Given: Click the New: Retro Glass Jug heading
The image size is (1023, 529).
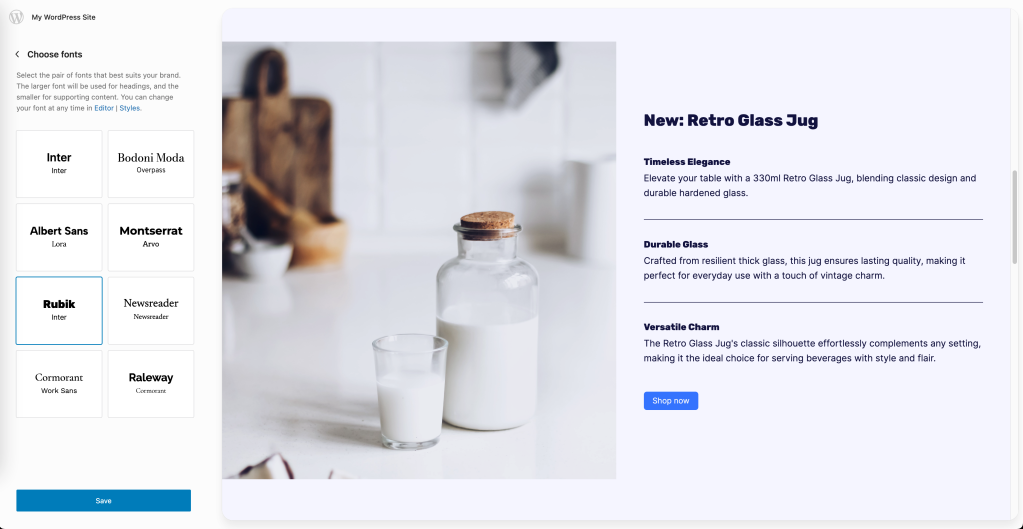Looking at the screenshot, I should 731,121.
